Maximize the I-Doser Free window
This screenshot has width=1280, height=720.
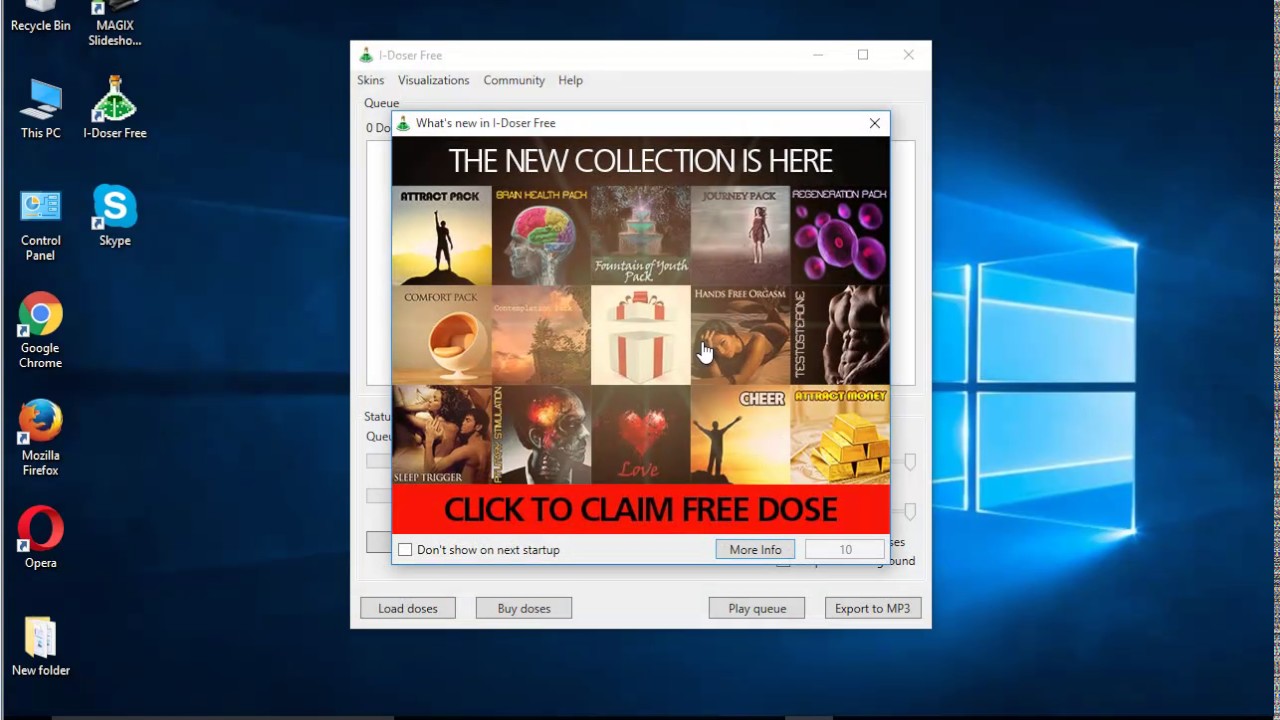click(x=863, y=55)
